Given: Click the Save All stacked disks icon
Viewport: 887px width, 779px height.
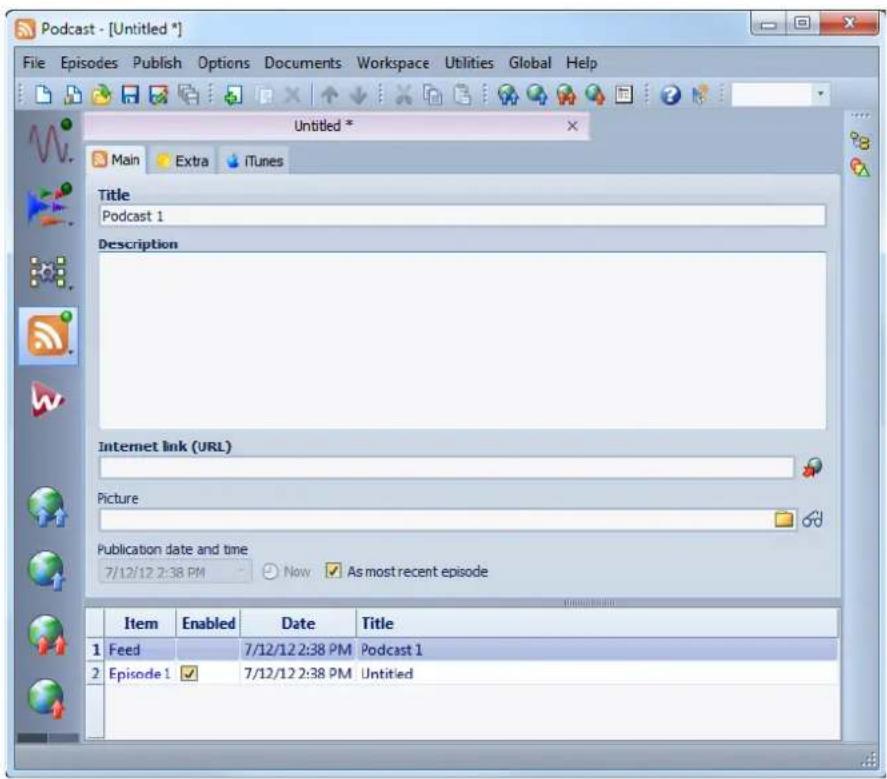Looking at the screenshot, I should point(188,94).
